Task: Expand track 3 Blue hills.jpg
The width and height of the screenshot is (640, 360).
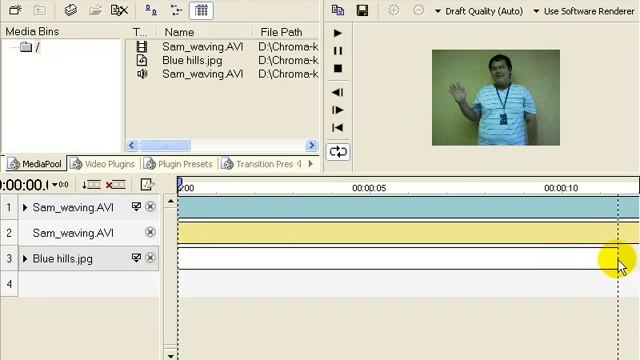Action: [x=25, y=259]
